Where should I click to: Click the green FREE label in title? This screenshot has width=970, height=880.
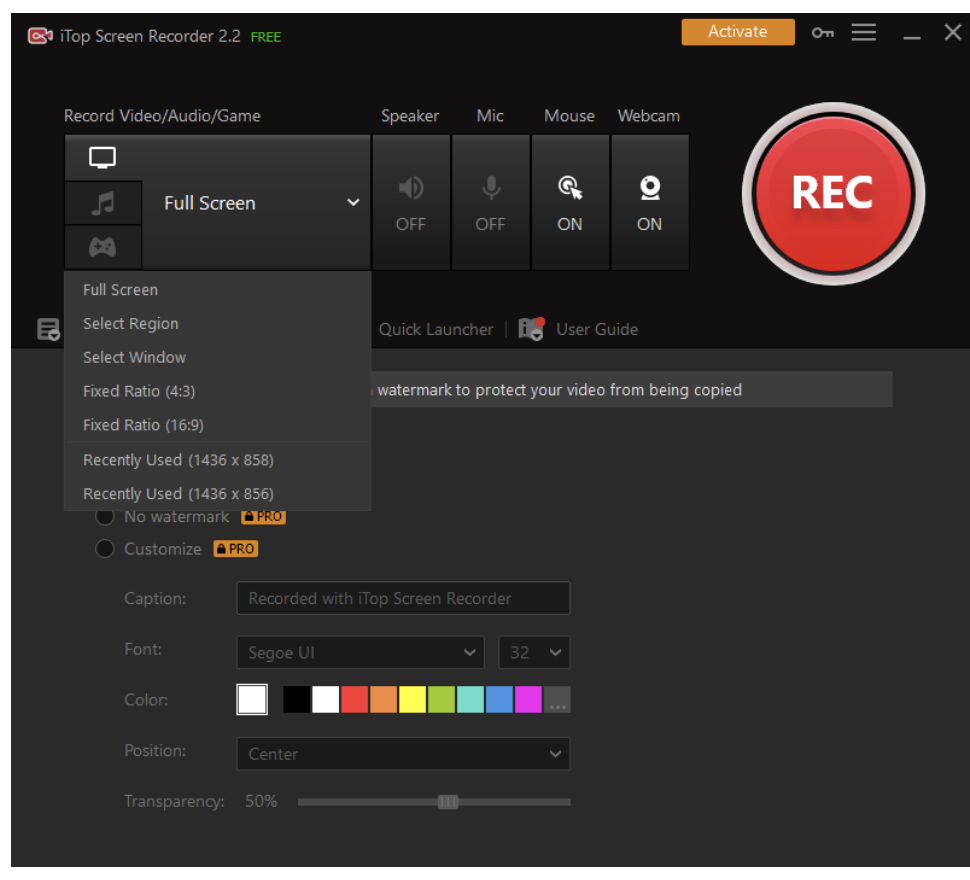click(266, 37)
